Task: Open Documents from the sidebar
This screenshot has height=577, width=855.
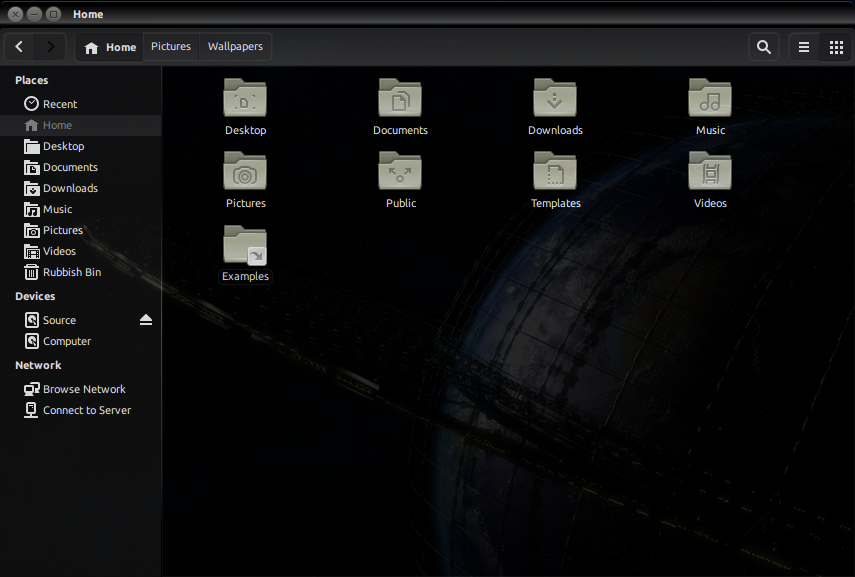Action: point(81,167)
